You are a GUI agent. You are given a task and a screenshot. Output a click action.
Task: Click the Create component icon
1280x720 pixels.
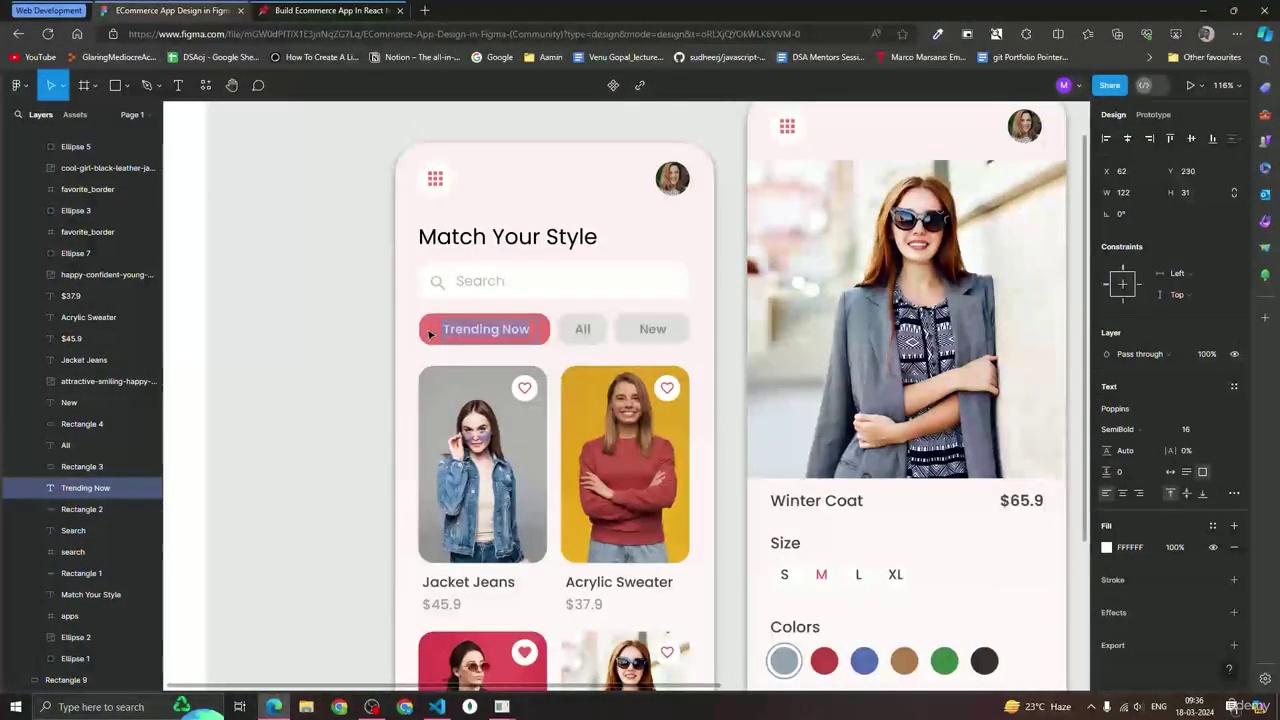613,85
